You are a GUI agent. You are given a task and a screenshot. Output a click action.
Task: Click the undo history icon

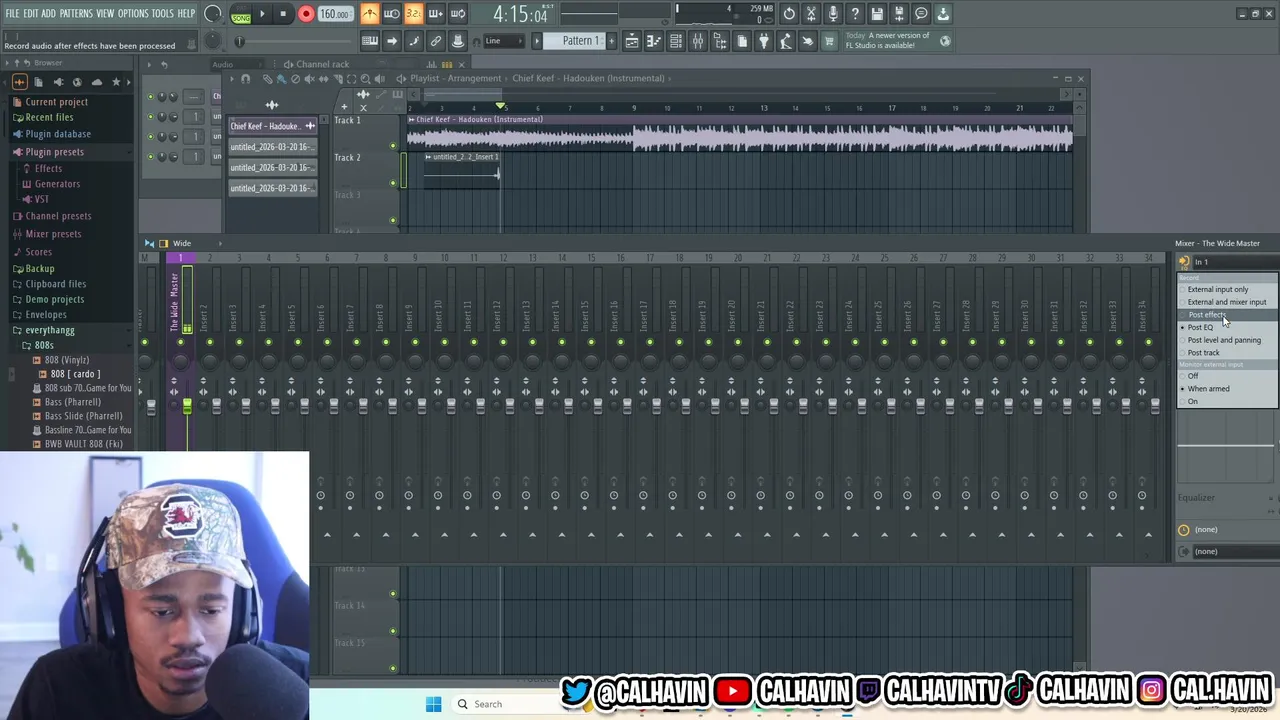click(789, 14)
